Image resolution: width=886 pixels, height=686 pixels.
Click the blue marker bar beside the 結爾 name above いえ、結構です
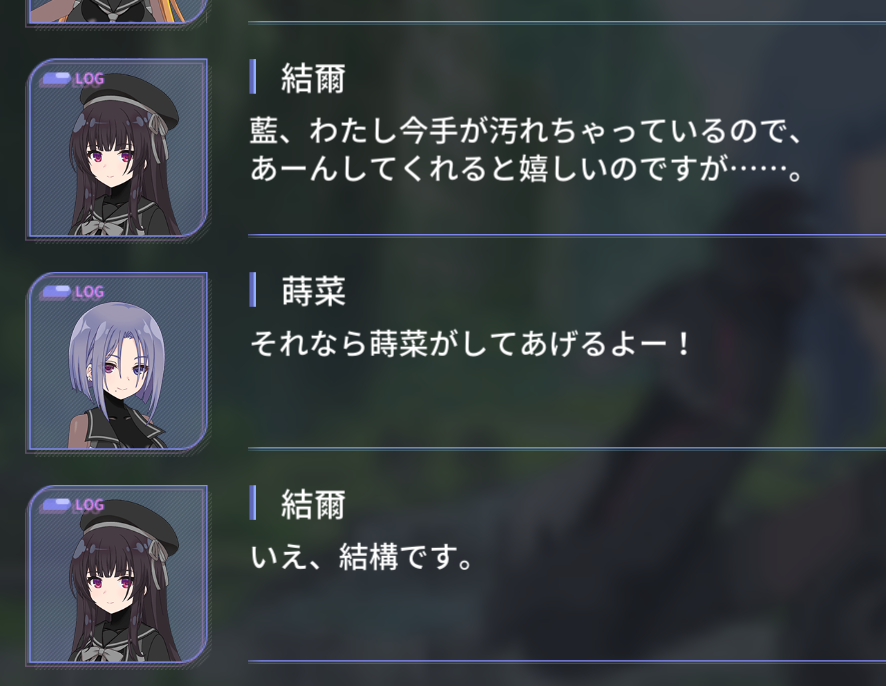253,503
